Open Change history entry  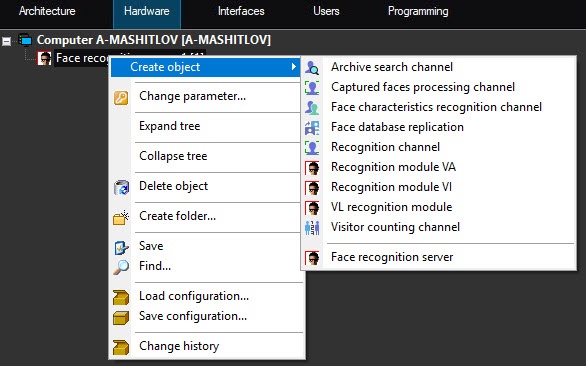click(179, 347)
